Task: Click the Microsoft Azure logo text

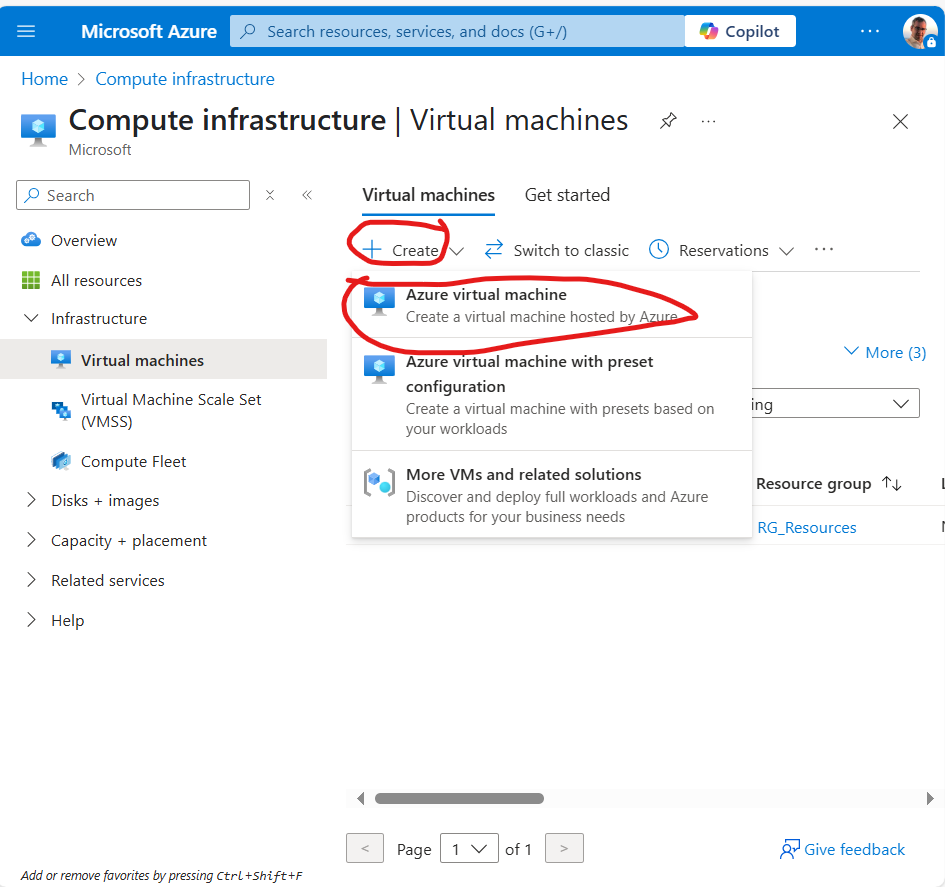Action: [149, 31]
